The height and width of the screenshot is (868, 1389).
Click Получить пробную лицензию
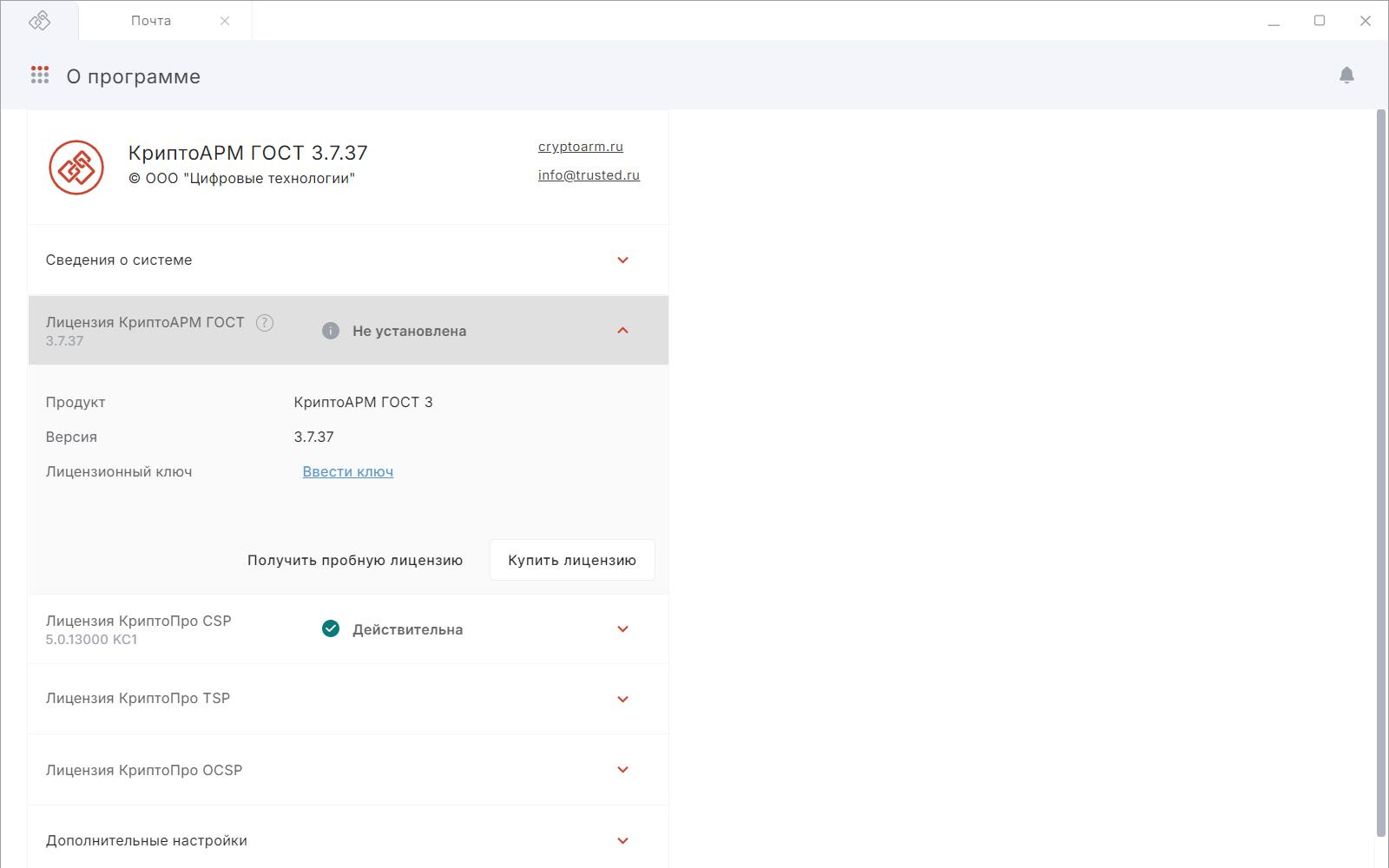355,561
